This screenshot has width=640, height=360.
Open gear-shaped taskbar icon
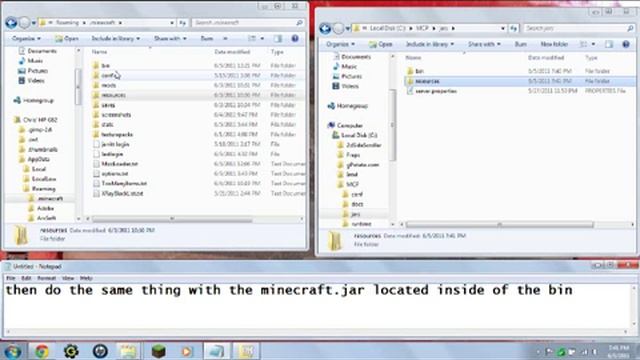tap(71, 351)
